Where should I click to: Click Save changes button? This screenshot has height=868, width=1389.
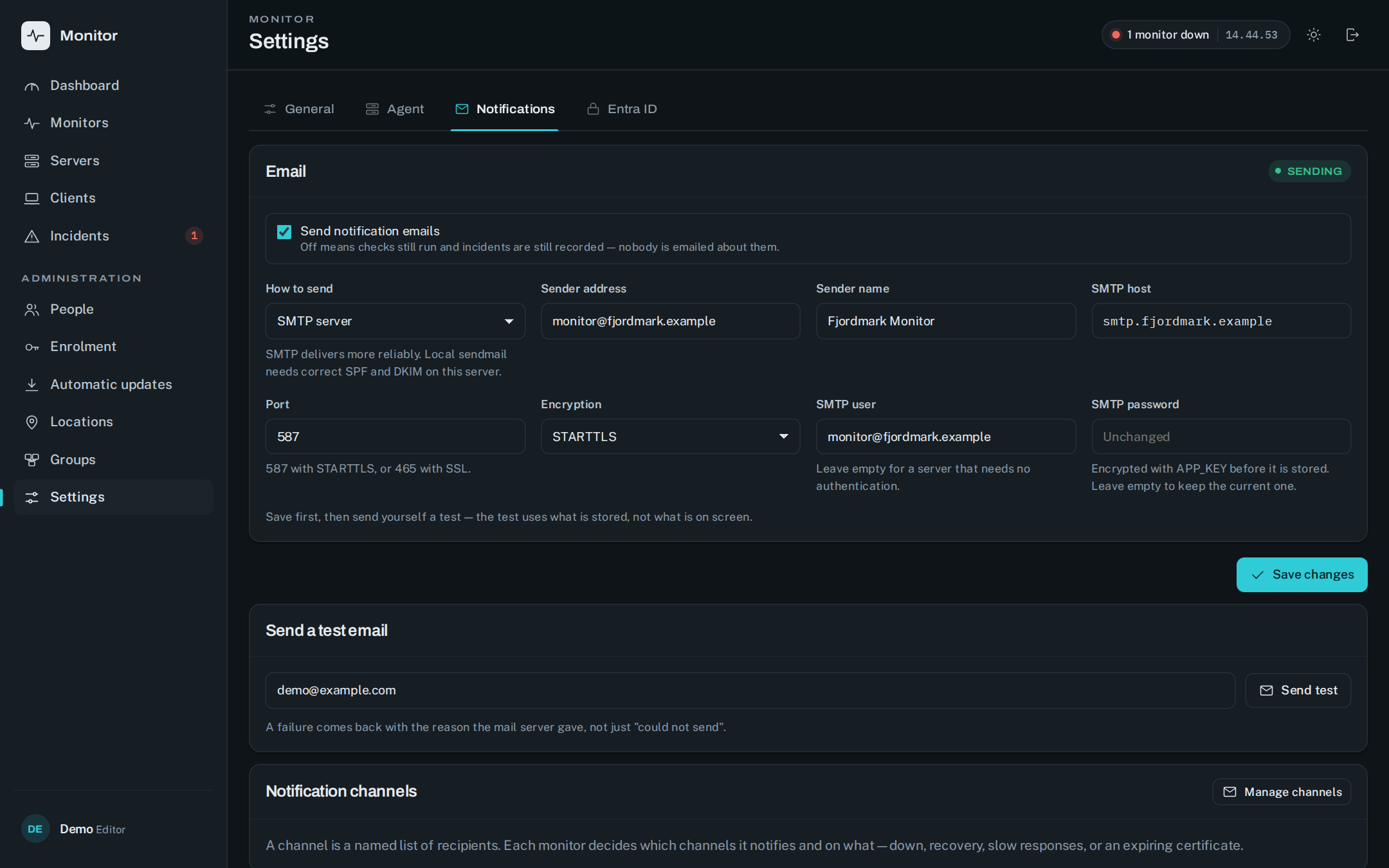[1302, 575]
